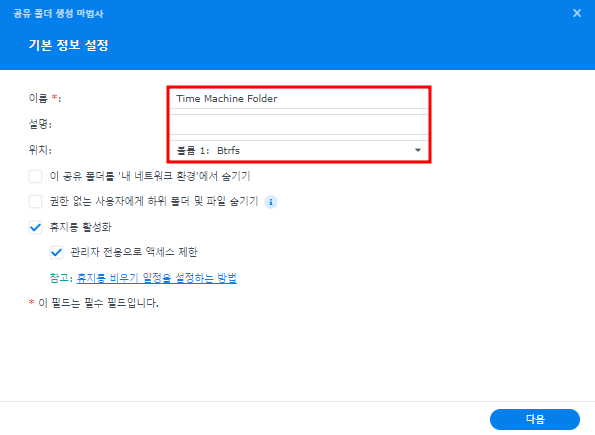Click the 휴지통 활성화 label text
This screenshot has width=595, height=435.
pyautogui.click(x=80, y=227)
